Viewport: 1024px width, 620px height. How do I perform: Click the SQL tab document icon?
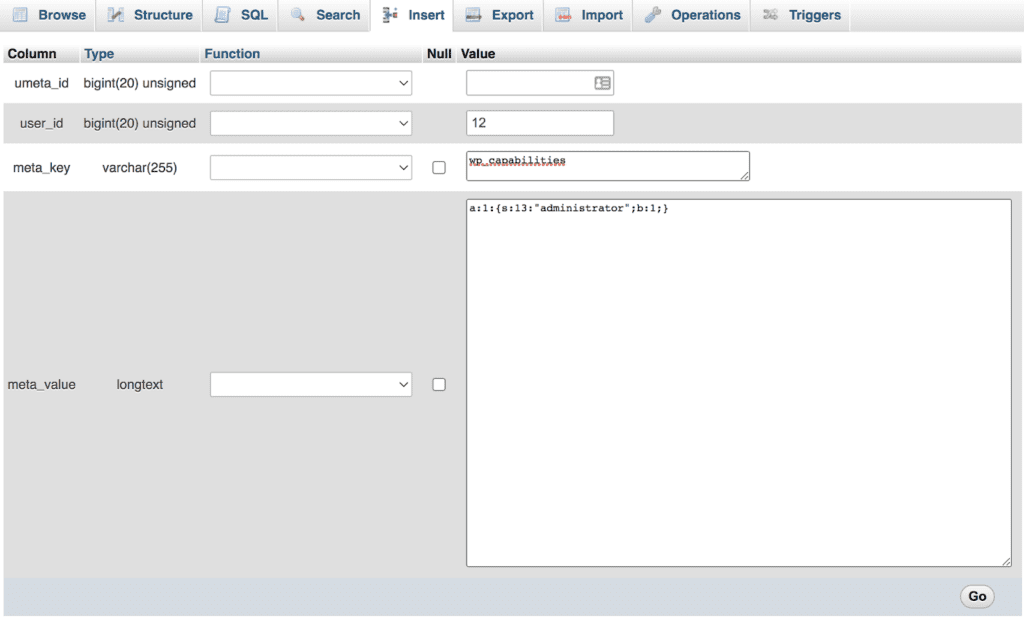pos(222,15)
